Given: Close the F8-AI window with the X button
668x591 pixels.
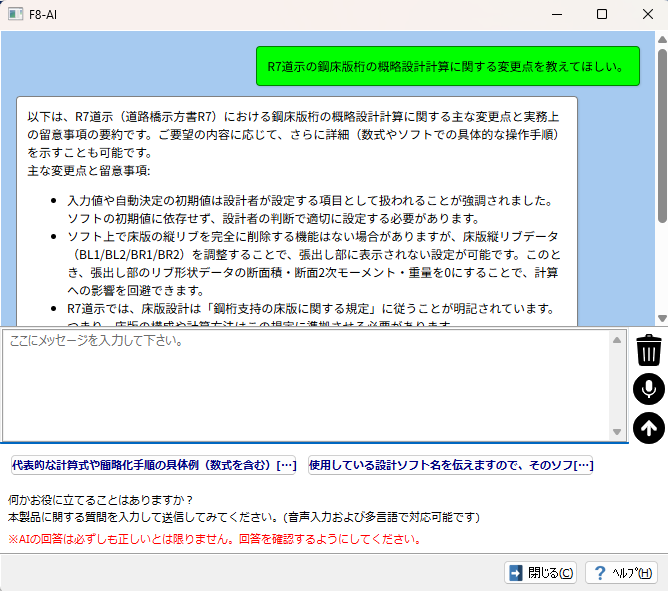Looking at the screenshot, I should [648, 14].
